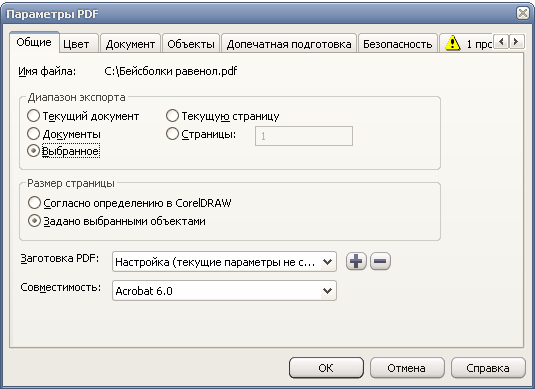Viewport: 535px width, 389px height.
Task: Confirm with the OK button
Action: (326, 368)
